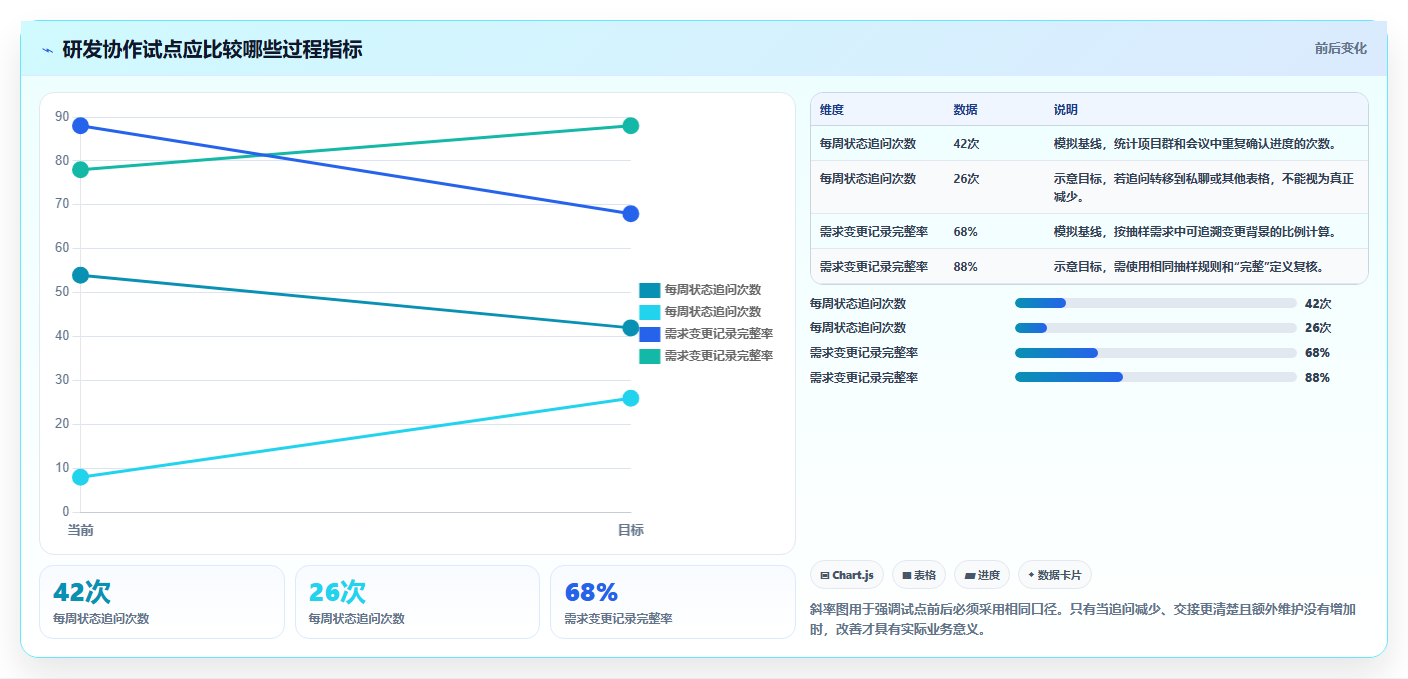The height and width of the screenshot is (679, 1408).
Task: Click the 前后变化 label in the header
Action: coord(1340,48)
